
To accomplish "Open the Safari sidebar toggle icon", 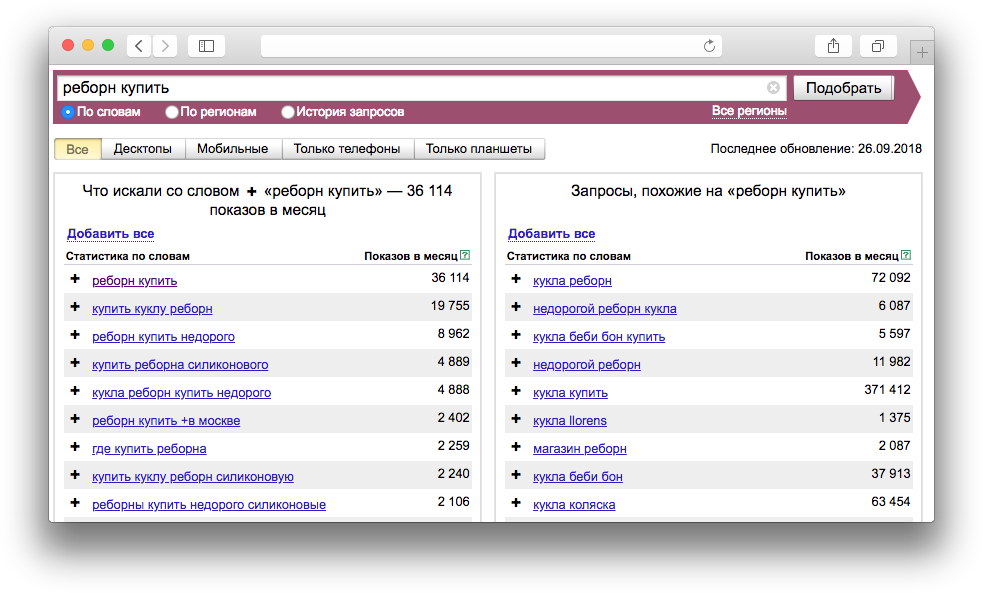I will point(206,46).
